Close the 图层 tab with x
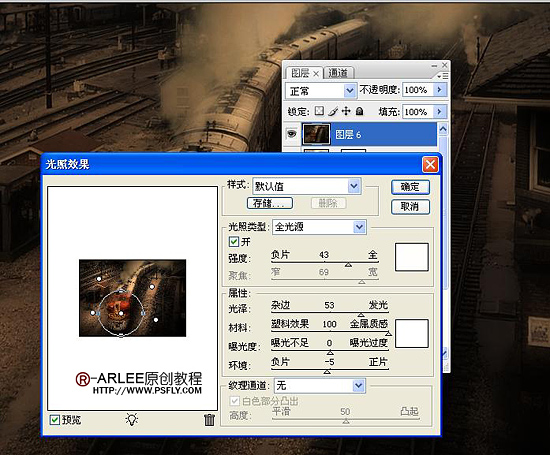 tap(316, 74)
